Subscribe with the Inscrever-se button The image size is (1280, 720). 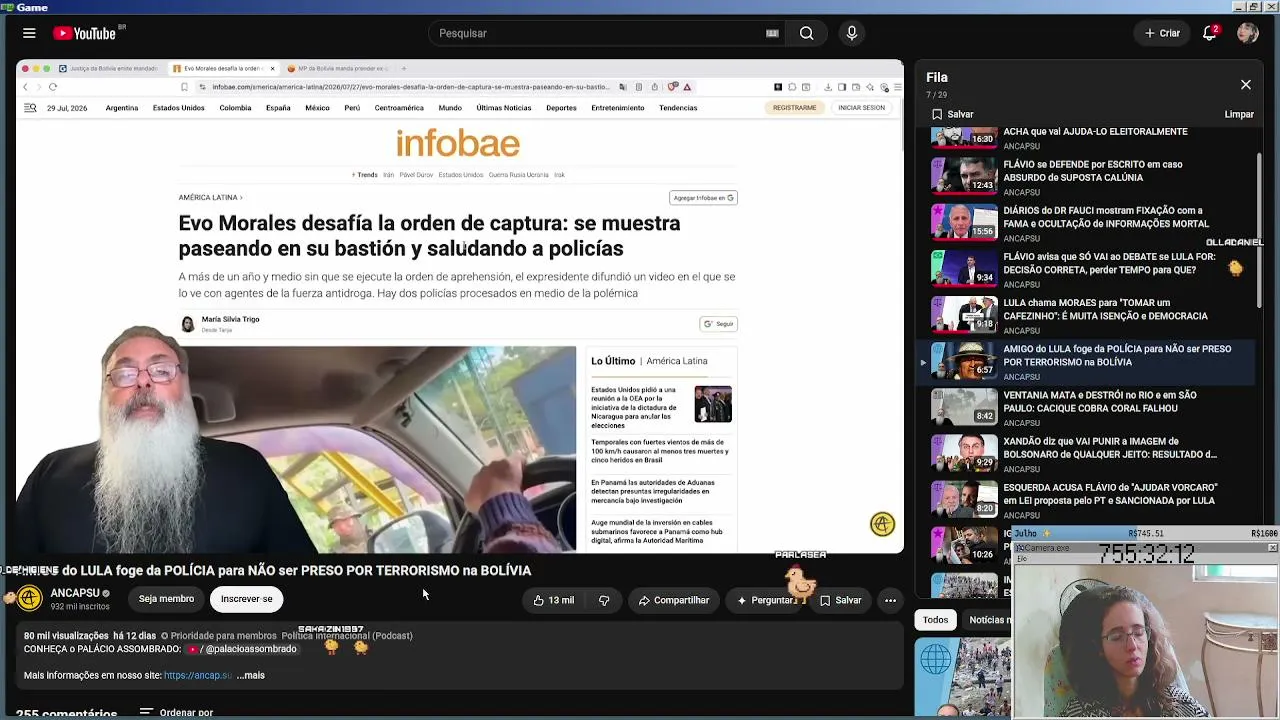[x=246, y=599]
